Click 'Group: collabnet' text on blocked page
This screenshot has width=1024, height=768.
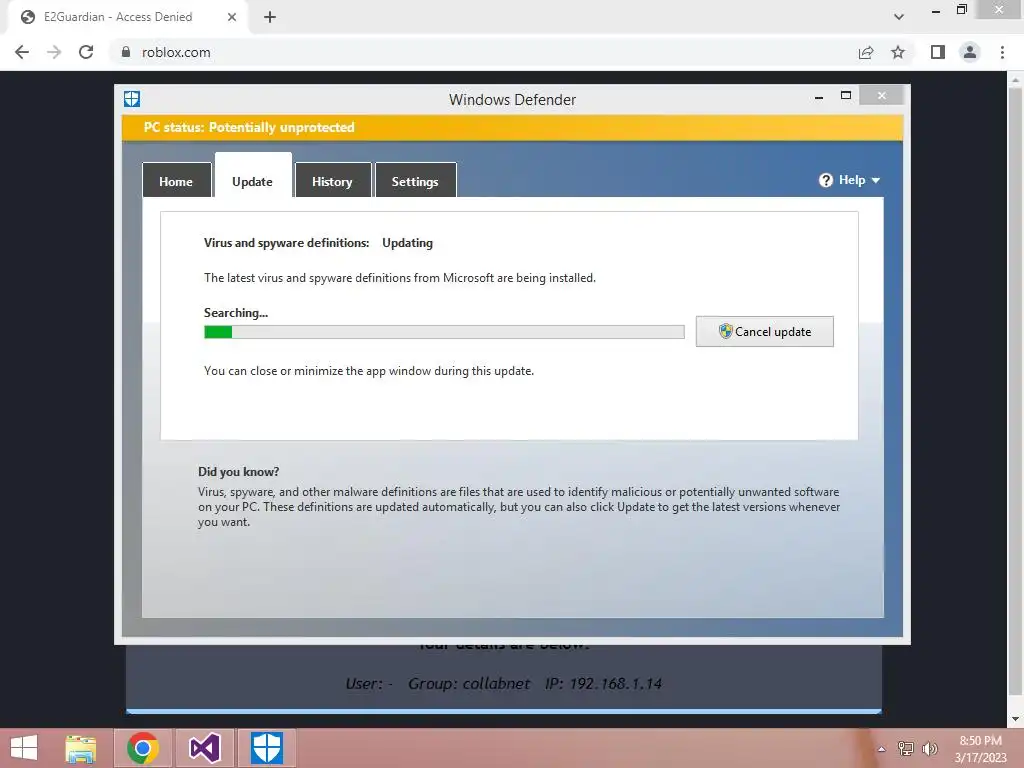point(469,684)
